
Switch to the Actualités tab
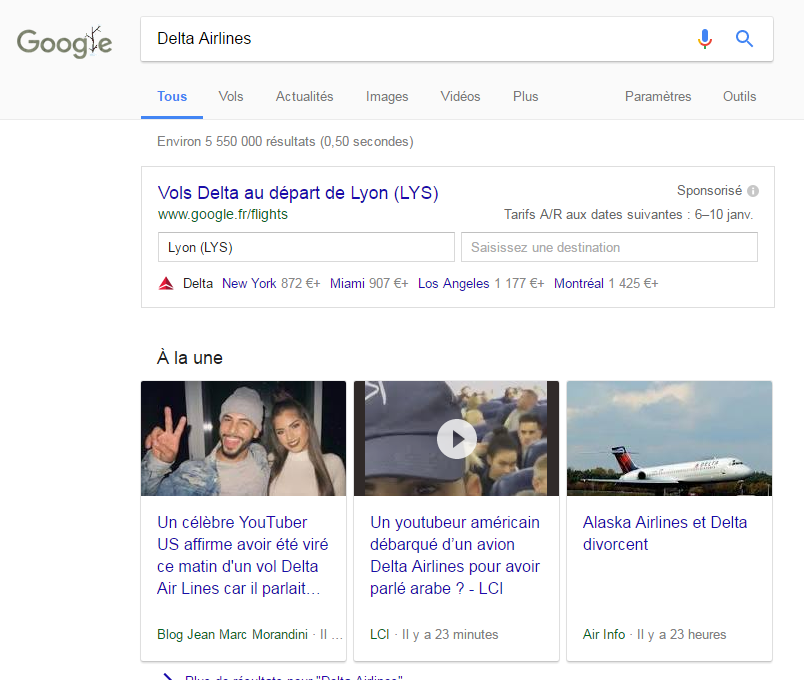304,97
